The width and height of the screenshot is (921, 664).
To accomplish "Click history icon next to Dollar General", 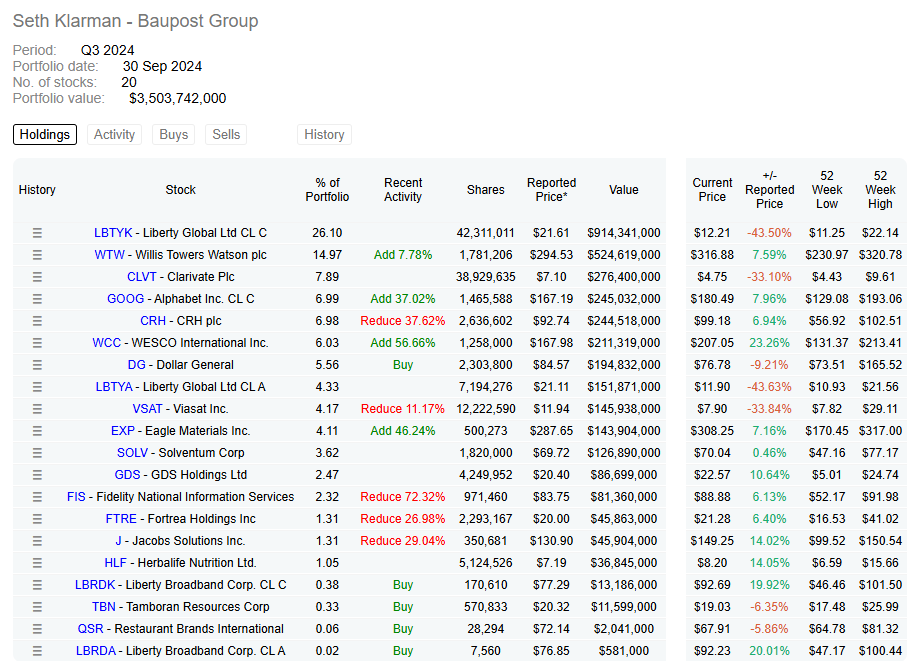I will [37, 365].
